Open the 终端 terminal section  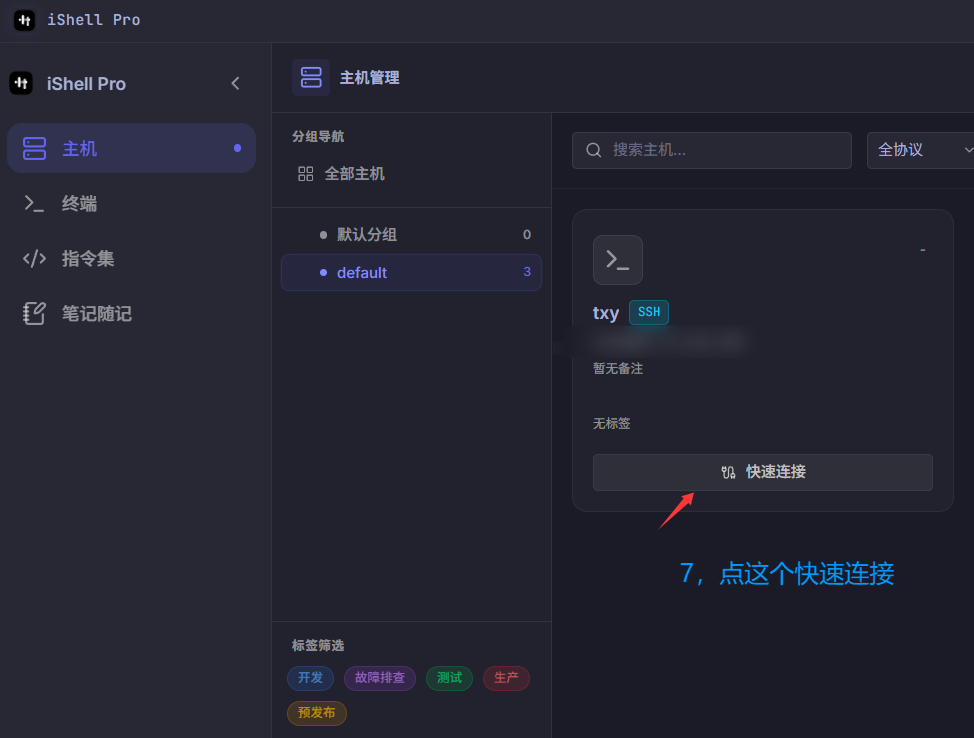pyautogui.click(x=131, y=203)
